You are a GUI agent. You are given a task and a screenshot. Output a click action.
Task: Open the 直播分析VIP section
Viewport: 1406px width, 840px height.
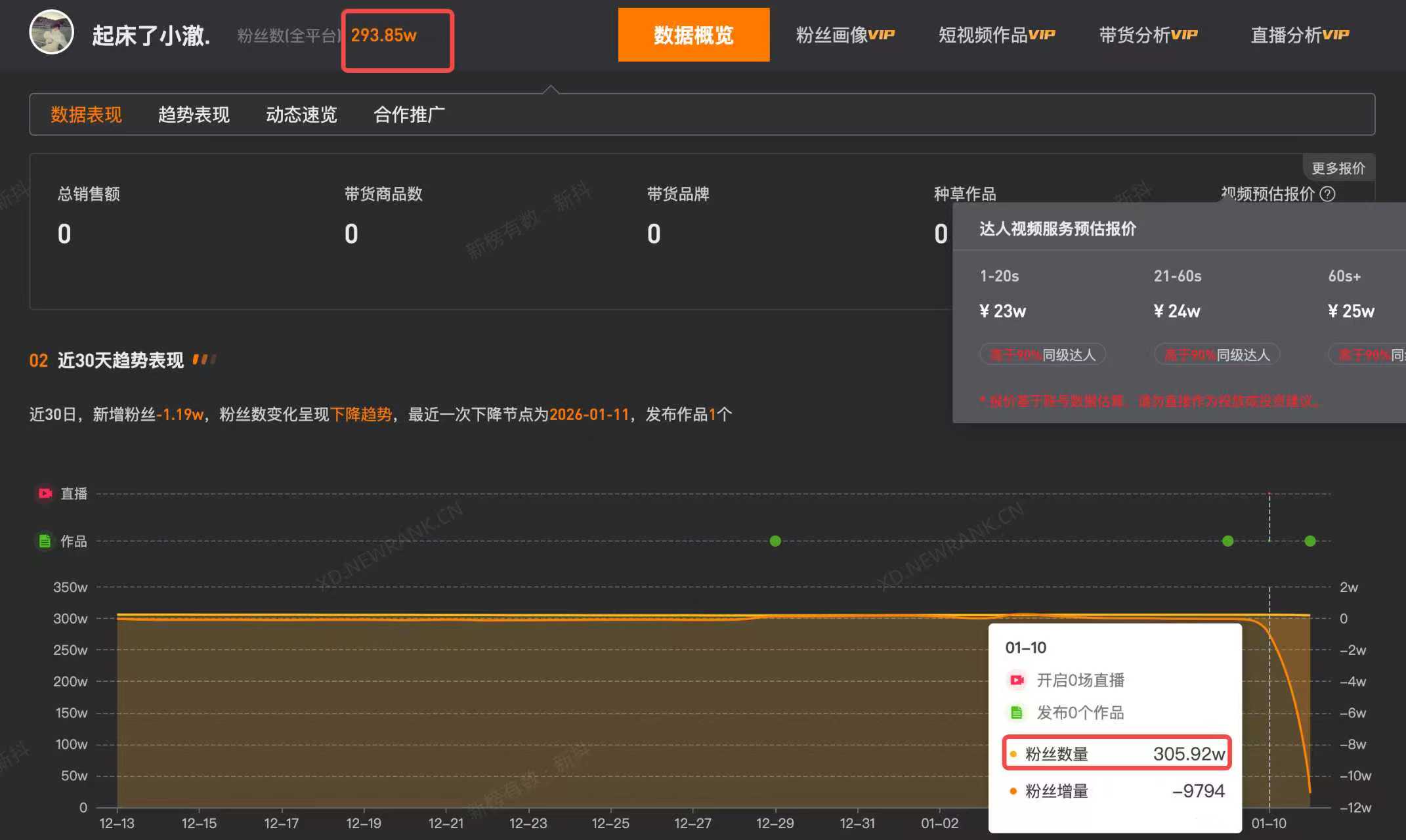1300,34
